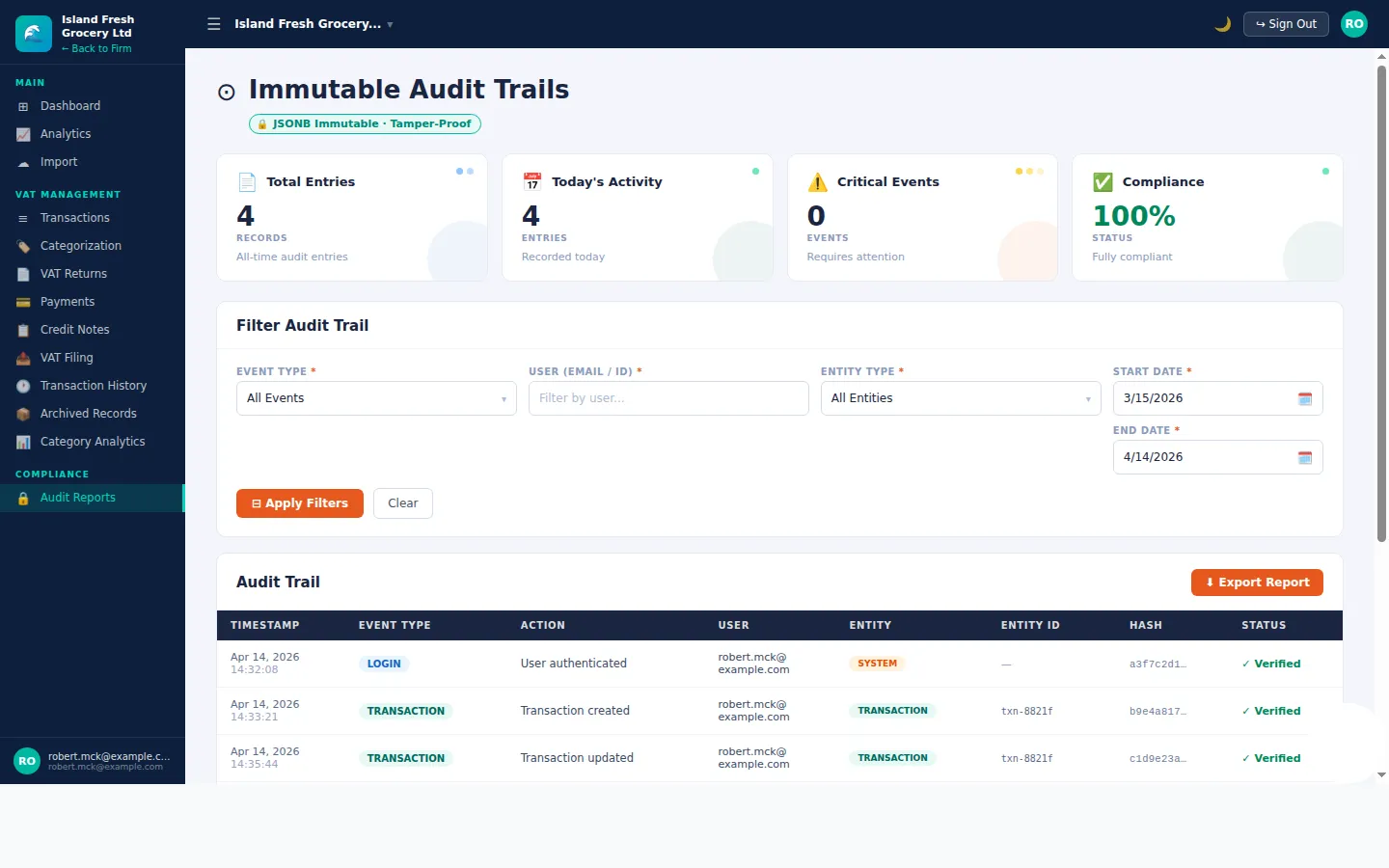Click the Timestamp column header
Viewport: 1389px width, 868px height.
click(264, 625)
